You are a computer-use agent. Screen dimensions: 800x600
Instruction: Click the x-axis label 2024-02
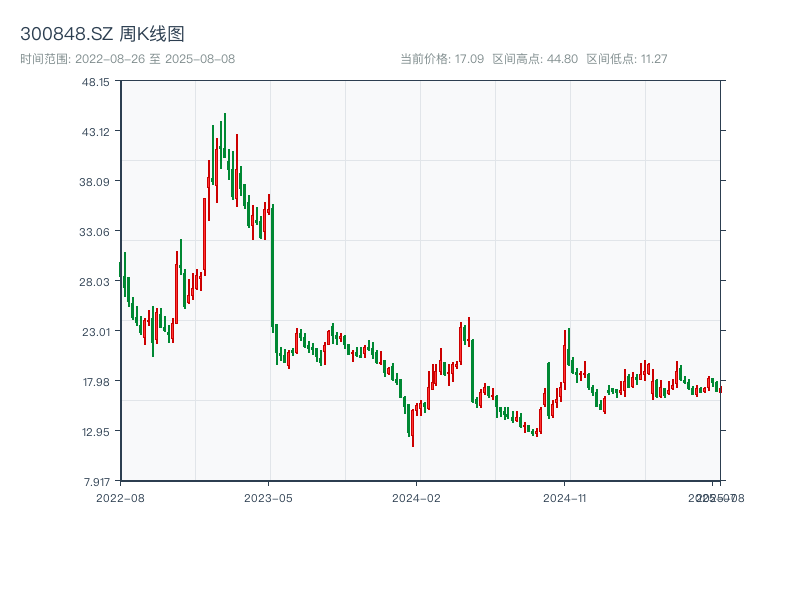click(x=416, y=498)
